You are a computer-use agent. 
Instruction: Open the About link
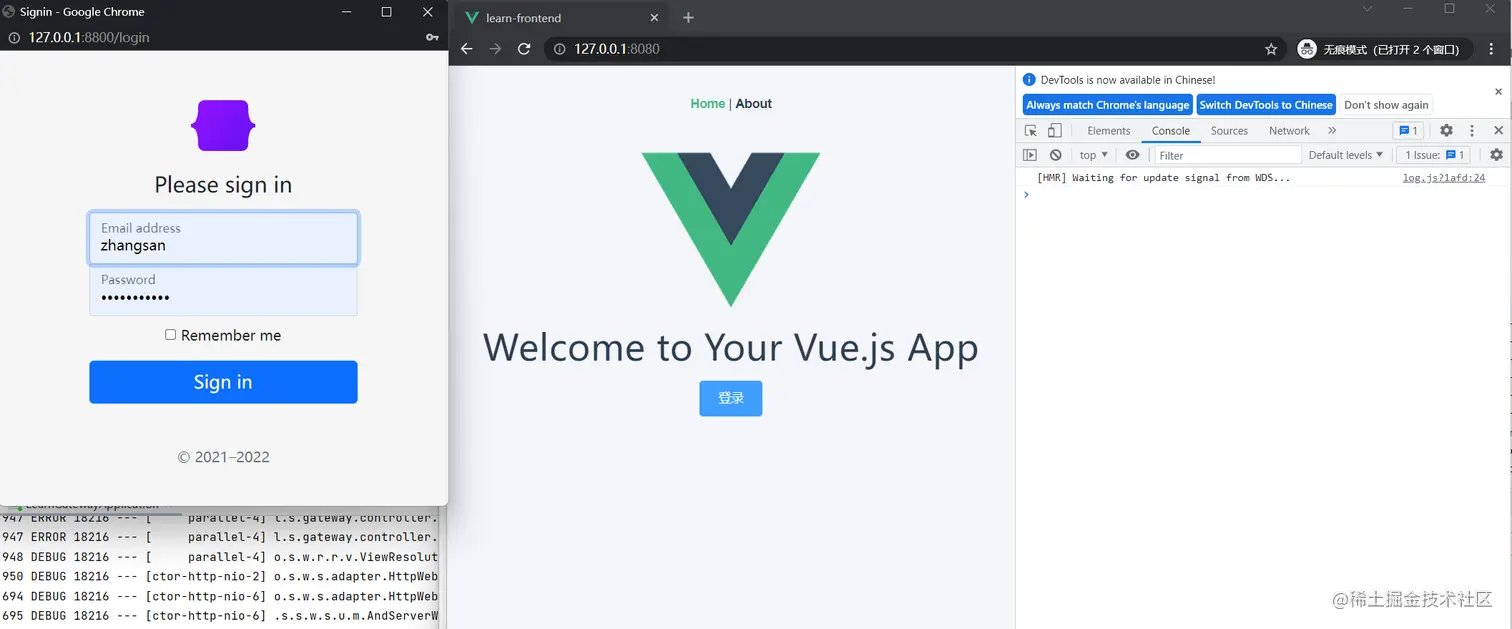754,104
